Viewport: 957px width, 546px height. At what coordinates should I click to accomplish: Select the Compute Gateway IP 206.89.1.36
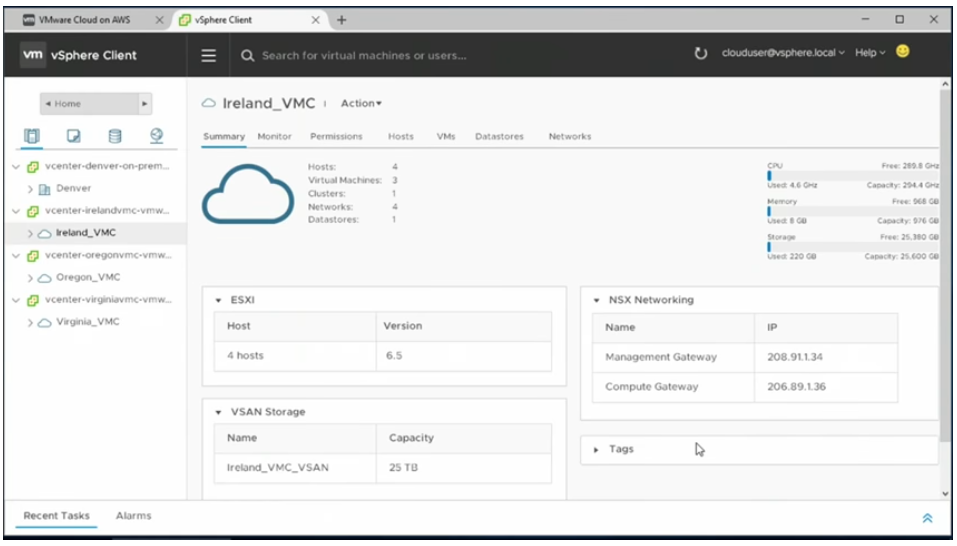(796, 387)
